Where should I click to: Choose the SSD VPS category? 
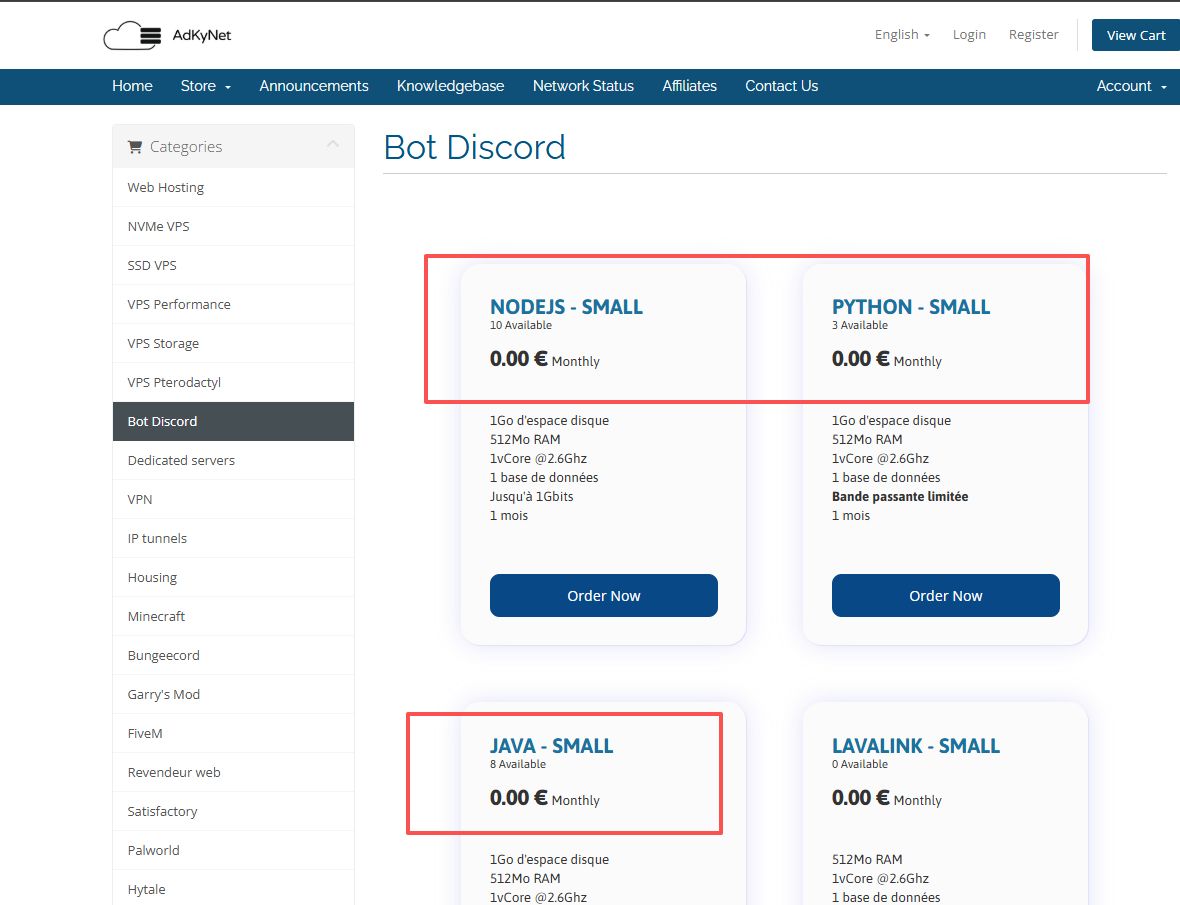pos(233,266)
